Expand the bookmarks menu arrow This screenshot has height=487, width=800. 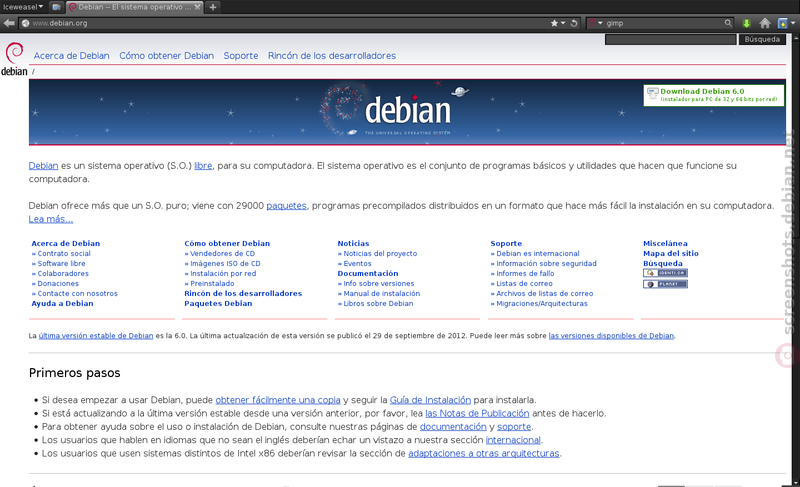793,23
